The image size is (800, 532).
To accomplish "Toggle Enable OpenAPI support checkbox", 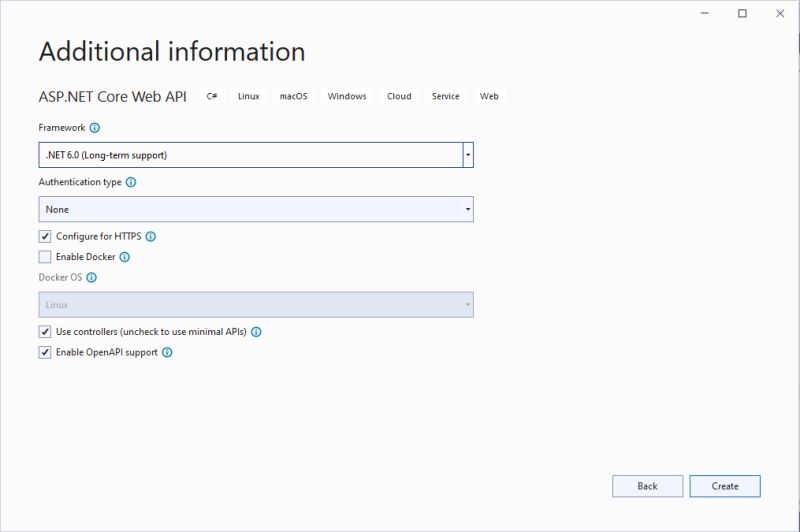I will [x=45, y=352].
